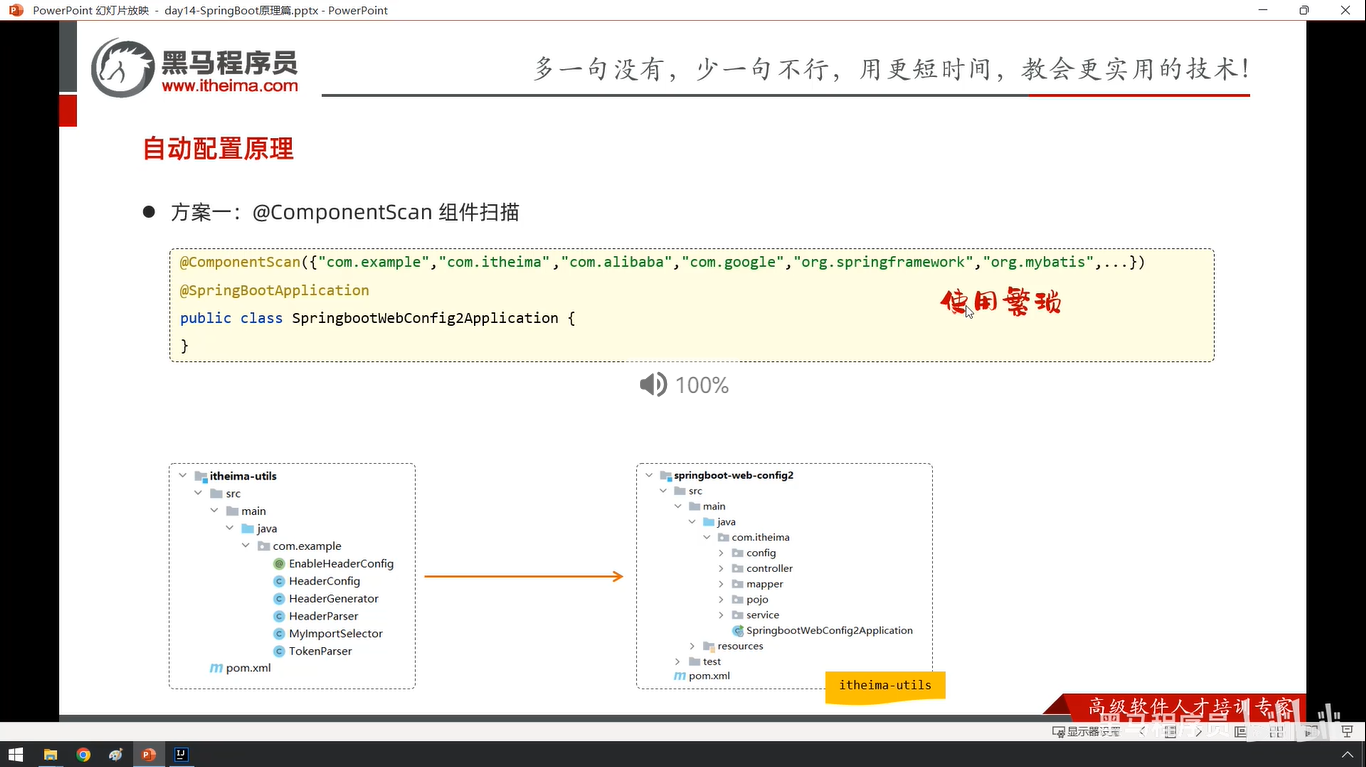Expand the pojo package
1366x767 pixels.
click(721, 599)
